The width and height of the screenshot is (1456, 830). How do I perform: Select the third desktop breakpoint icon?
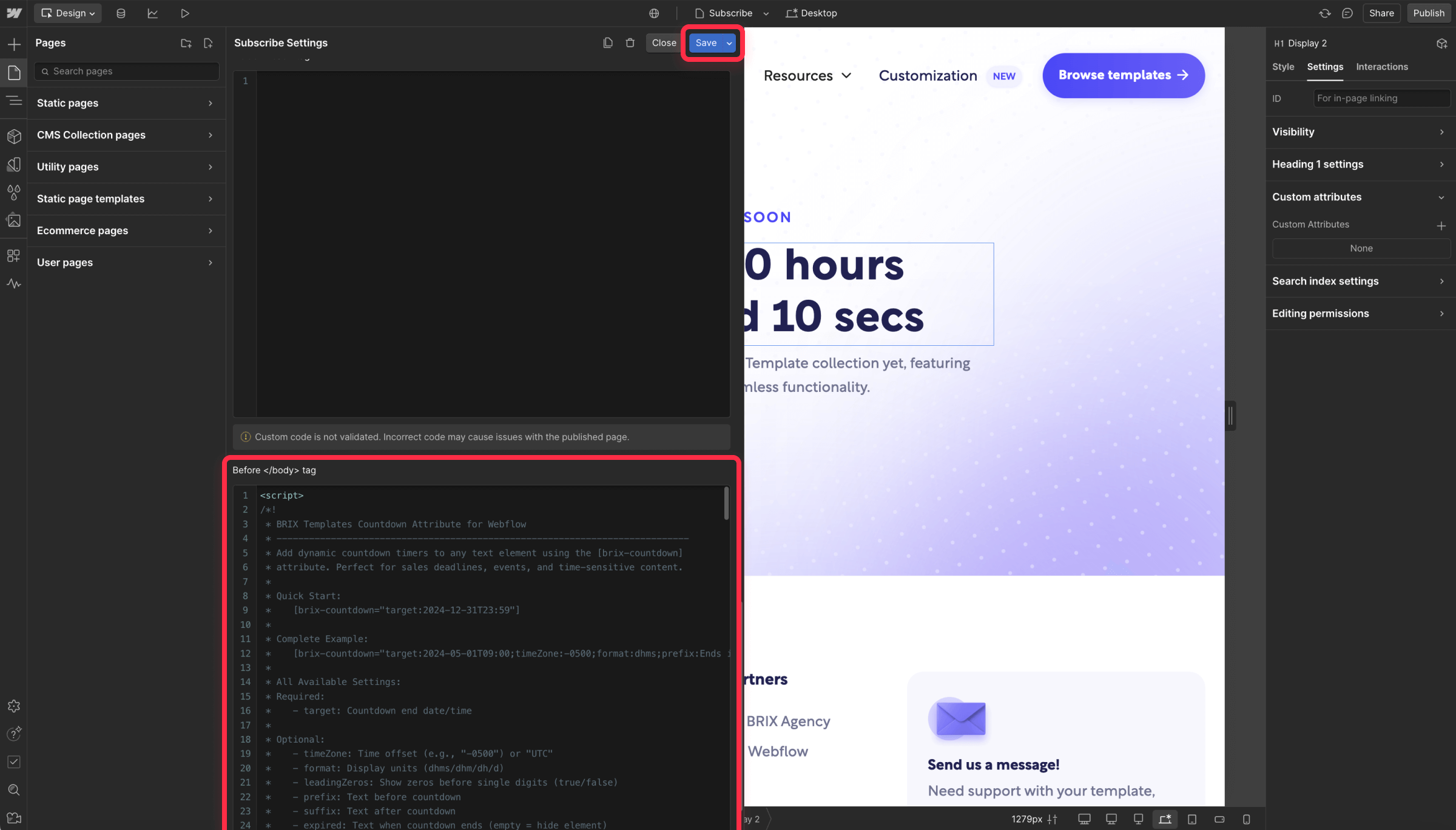pos(1138,819)
